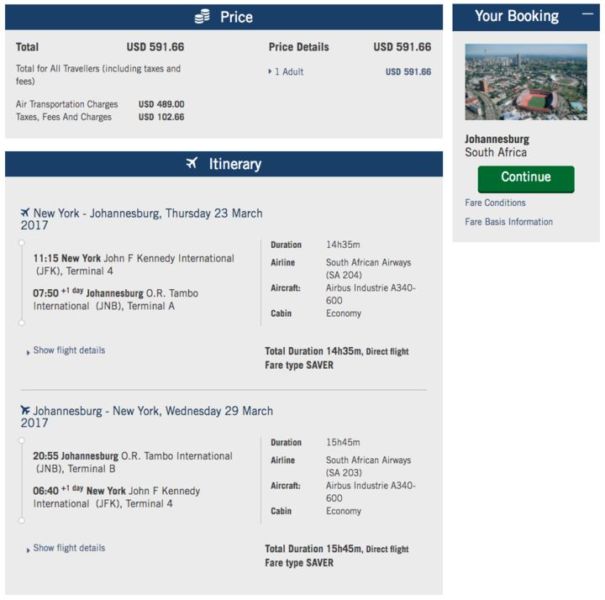605x600 pixels.
Task: Collapse the Your Booking panel
Action: pos(587,14)
